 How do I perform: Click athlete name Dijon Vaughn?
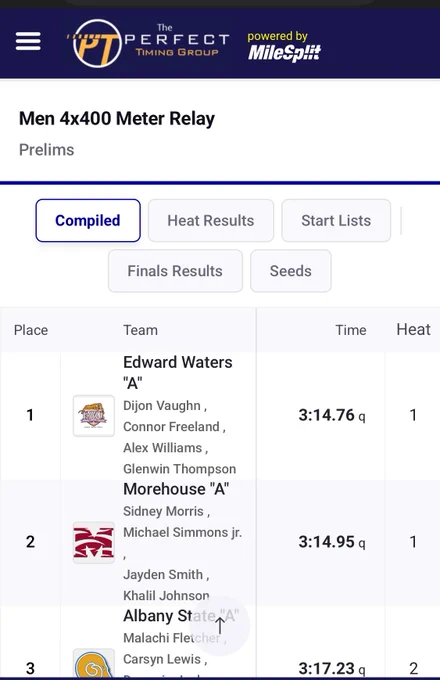click(162, 405)
